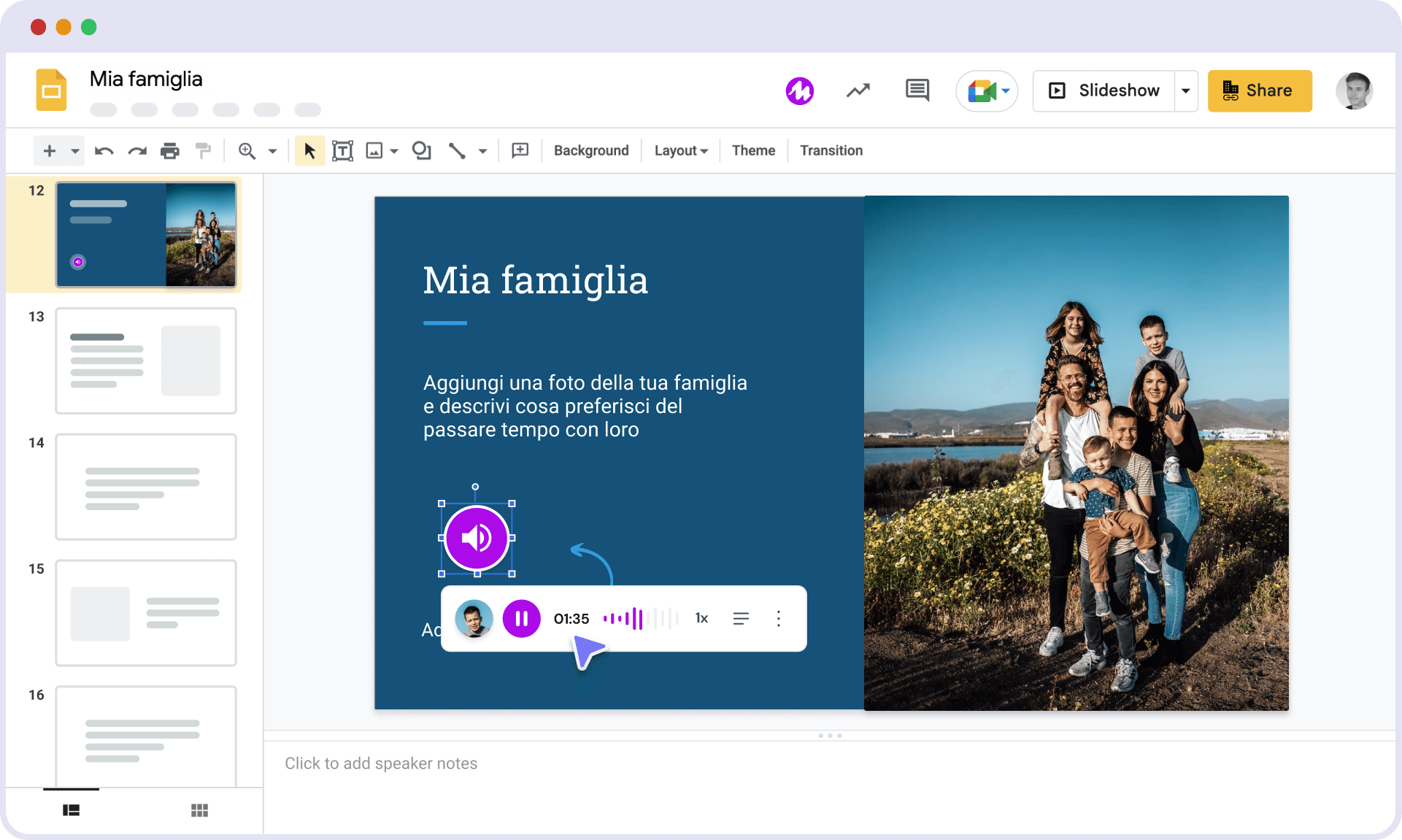Image resolution: width=1402 pixels, height=840 pixels.
Task: Select the text box tool
Action: pyautogui.click(x=342, y=151)
